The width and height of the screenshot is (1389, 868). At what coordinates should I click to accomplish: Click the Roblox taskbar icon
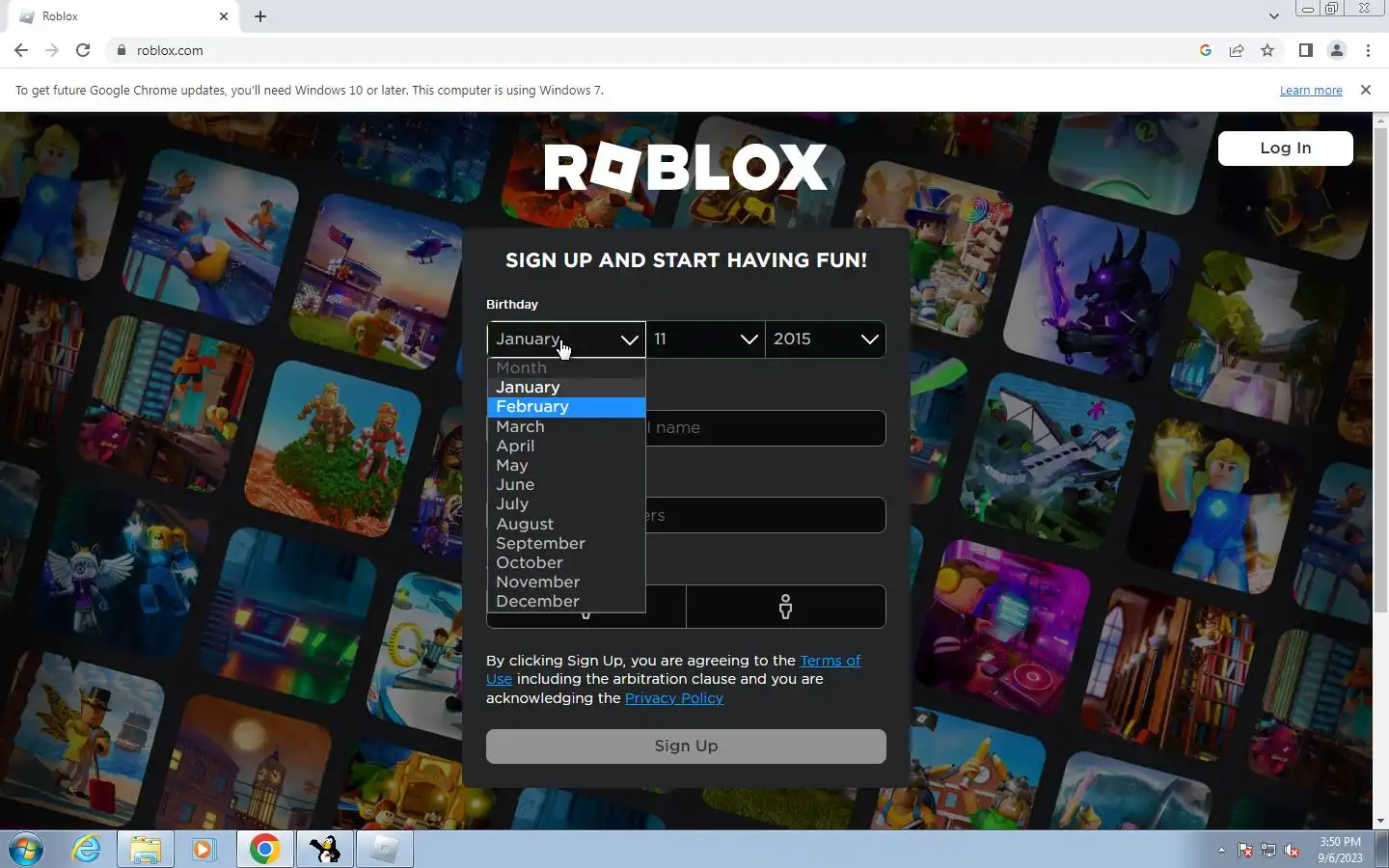point(385,850)
